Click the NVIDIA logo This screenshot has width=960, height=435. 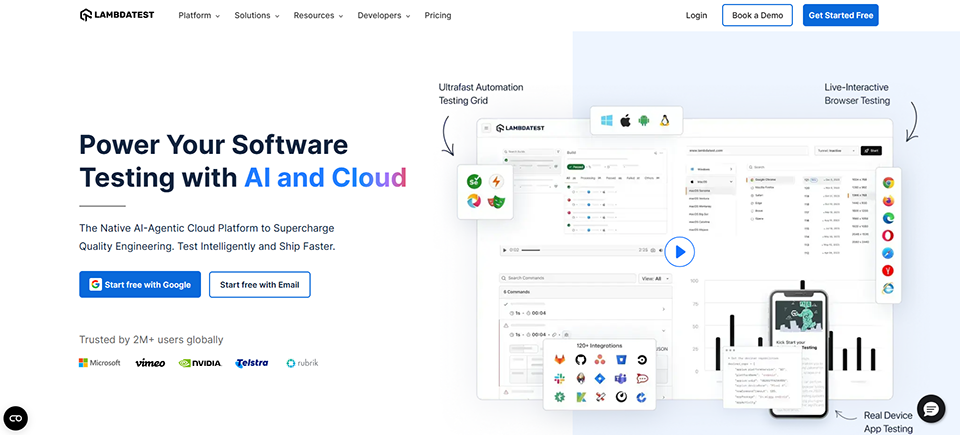[x=200, y=363]
